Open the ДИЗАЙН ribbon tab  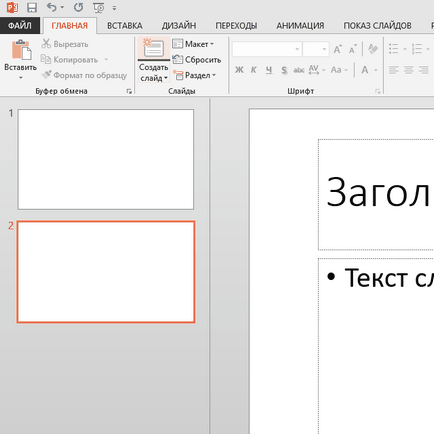(x=179, y=26)
